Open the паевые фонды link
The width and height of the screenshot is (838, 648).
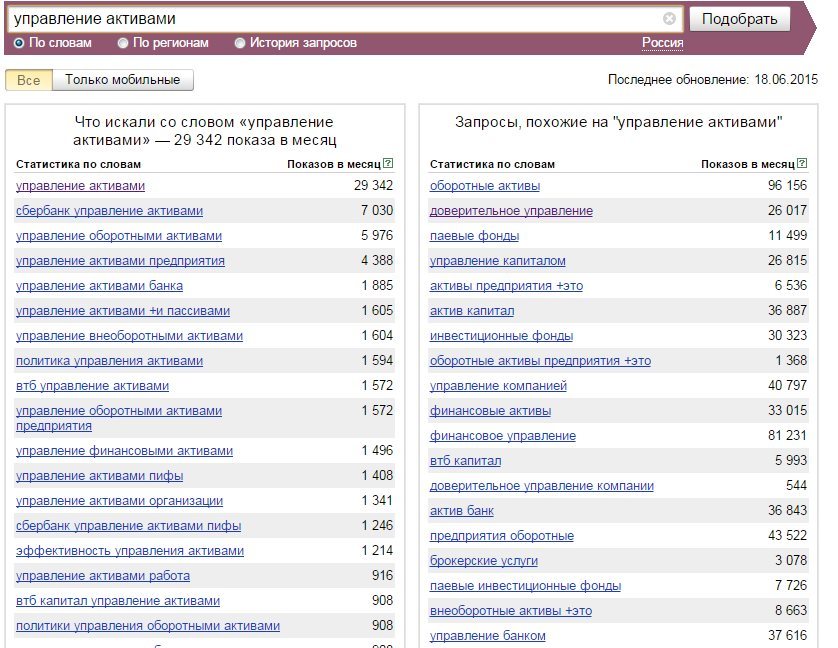(x=474, y=236)
